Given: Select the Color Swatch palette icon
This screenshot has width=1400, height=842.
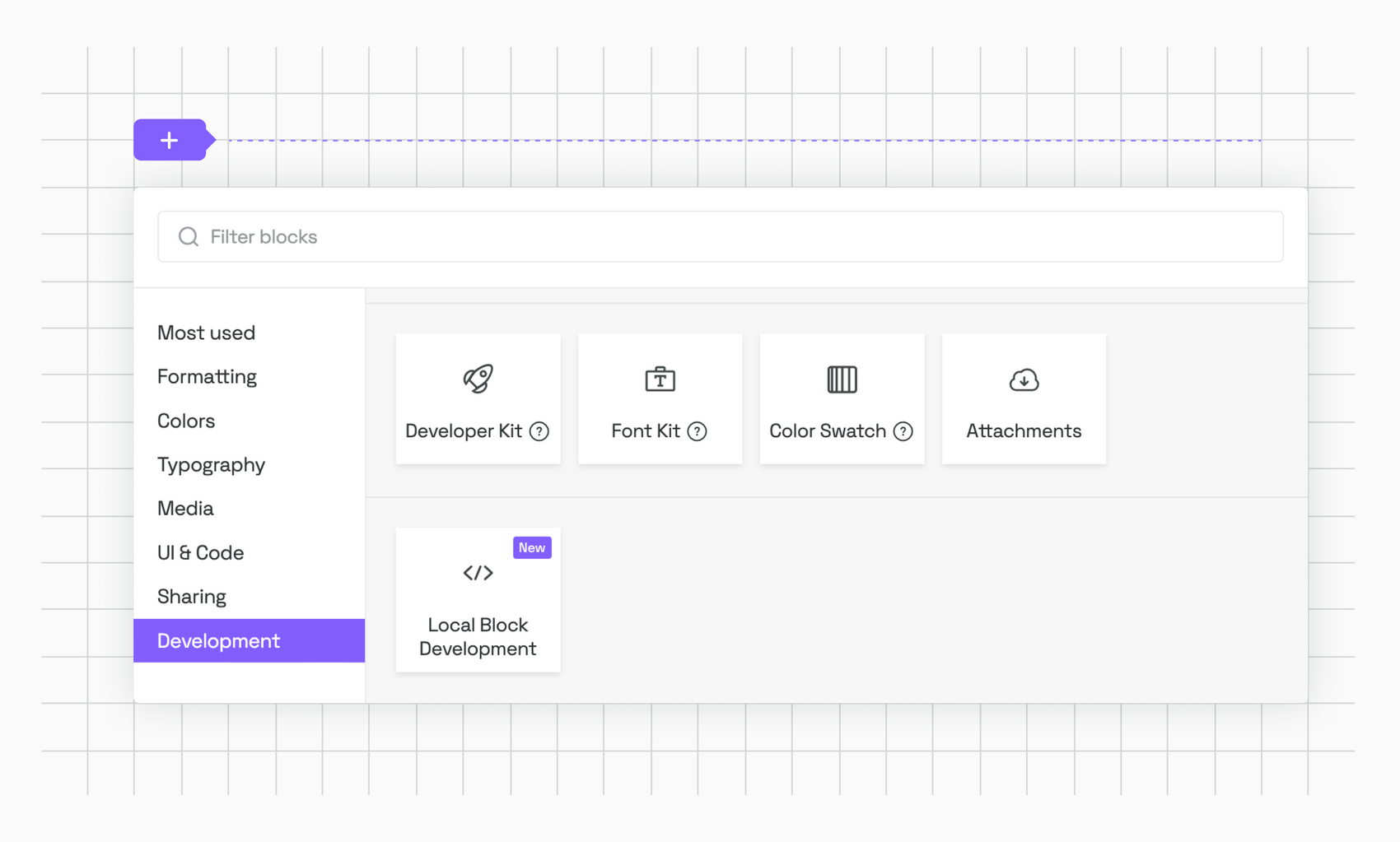Looking at the screenshot, I should pos(842,379).
